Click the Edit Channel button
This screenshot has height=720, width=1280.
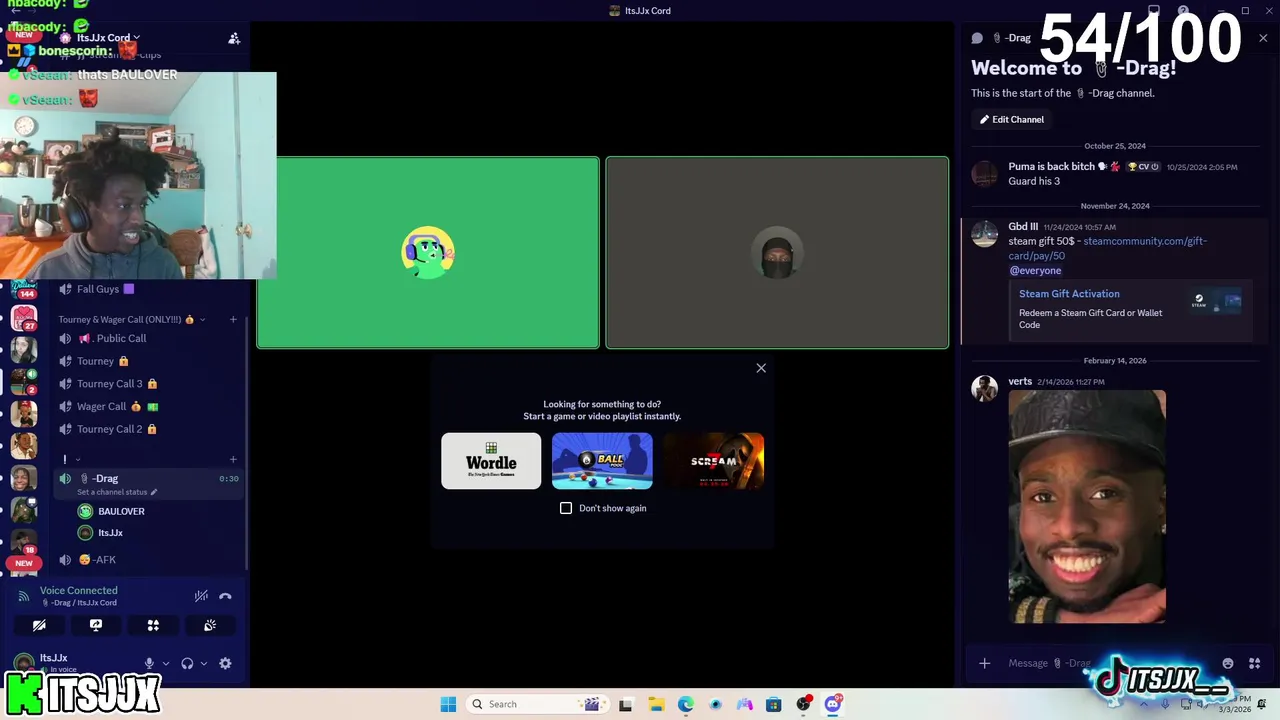point(1012,119)
